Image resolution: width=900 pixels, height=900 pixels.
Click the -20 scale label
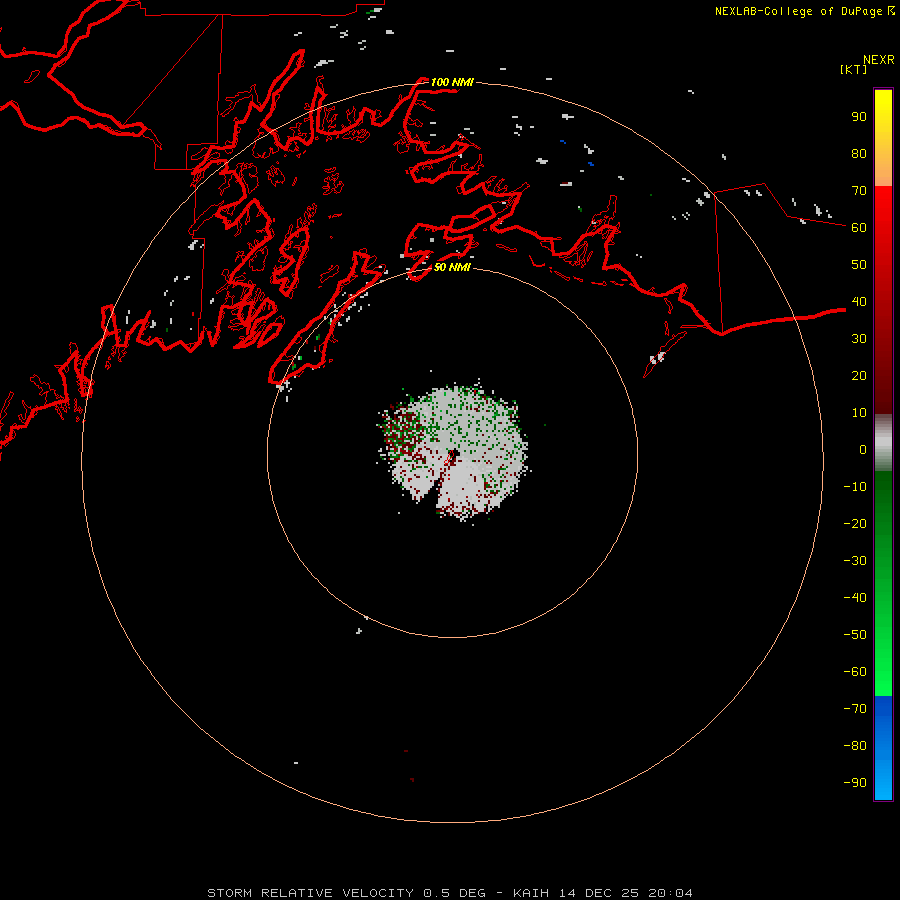855,524
